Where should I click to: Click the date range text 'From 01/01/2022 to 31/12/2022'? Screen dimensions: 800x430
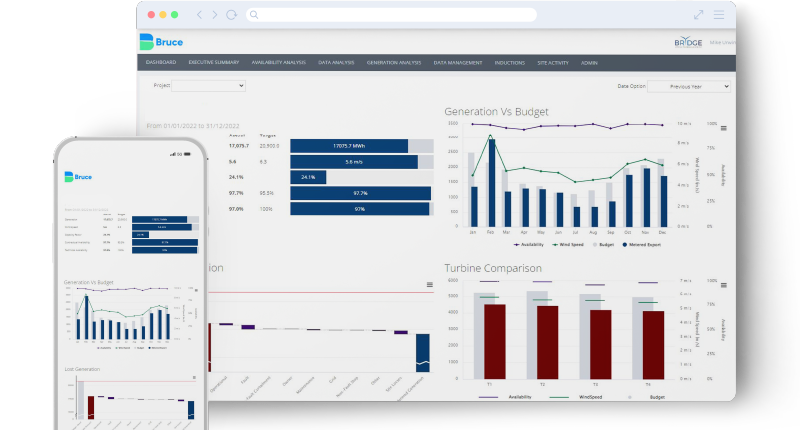[x=193, y=125]
